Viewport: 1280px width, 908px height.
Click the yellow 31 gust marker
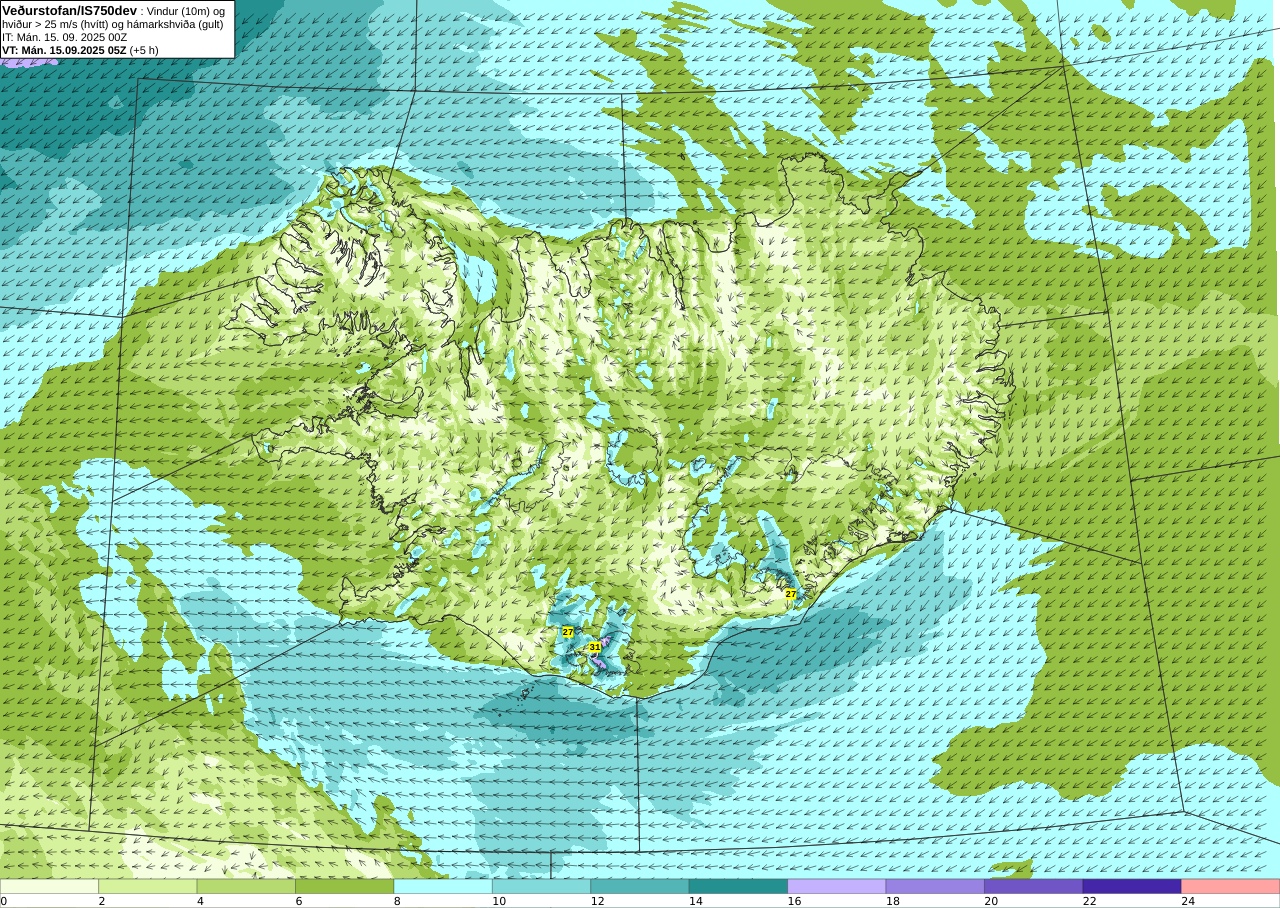pyautogui.click(x=595, y=647)
